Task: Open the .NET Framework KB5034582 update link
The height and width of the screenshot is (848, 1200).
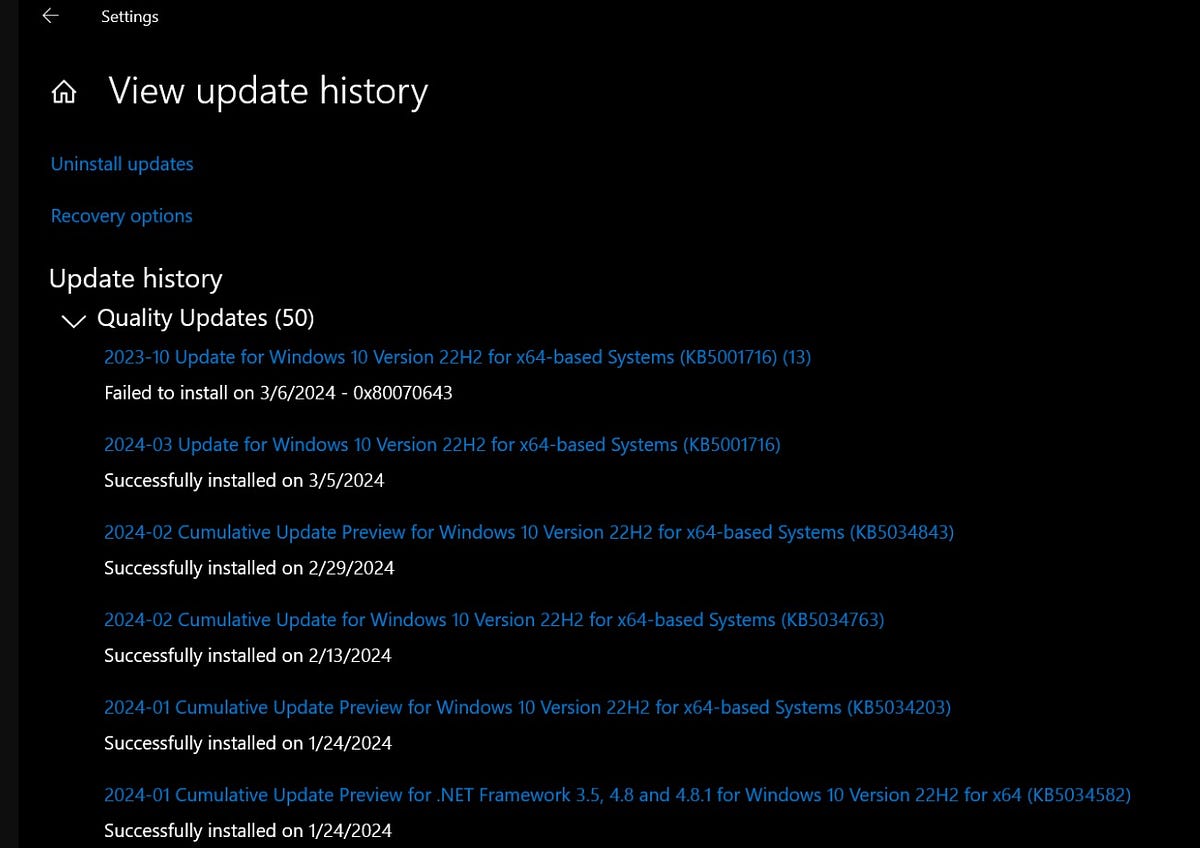Action: [616, 794]
